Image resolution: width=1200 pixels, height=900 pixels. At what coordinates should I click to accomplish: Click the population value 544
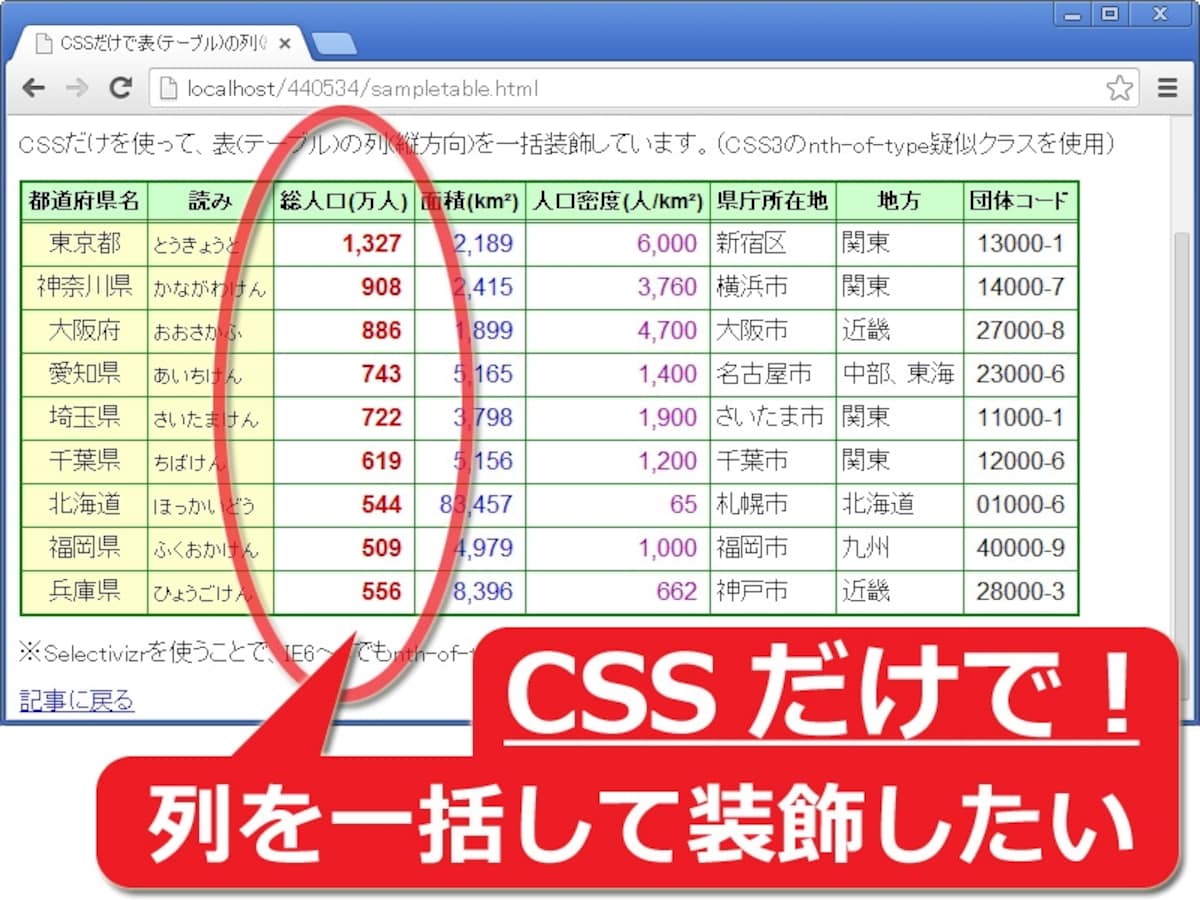pyautogui.click(x=381, y=504)
